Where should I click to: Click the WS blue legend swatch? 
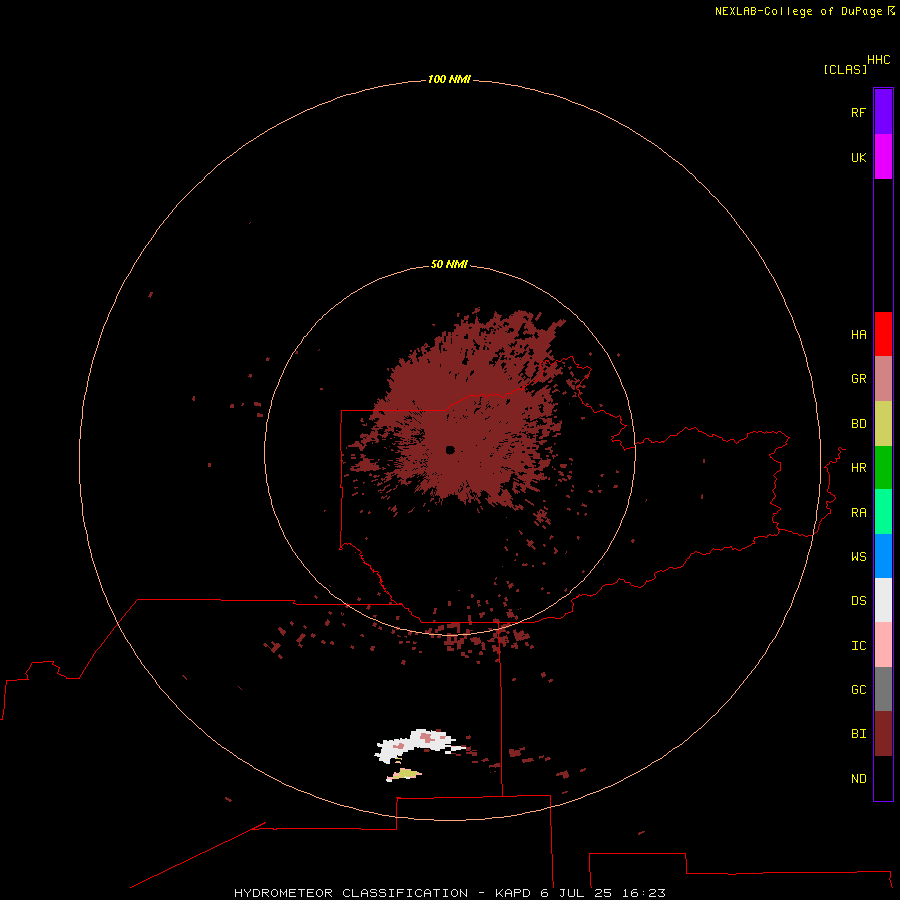tap(883, 556)
